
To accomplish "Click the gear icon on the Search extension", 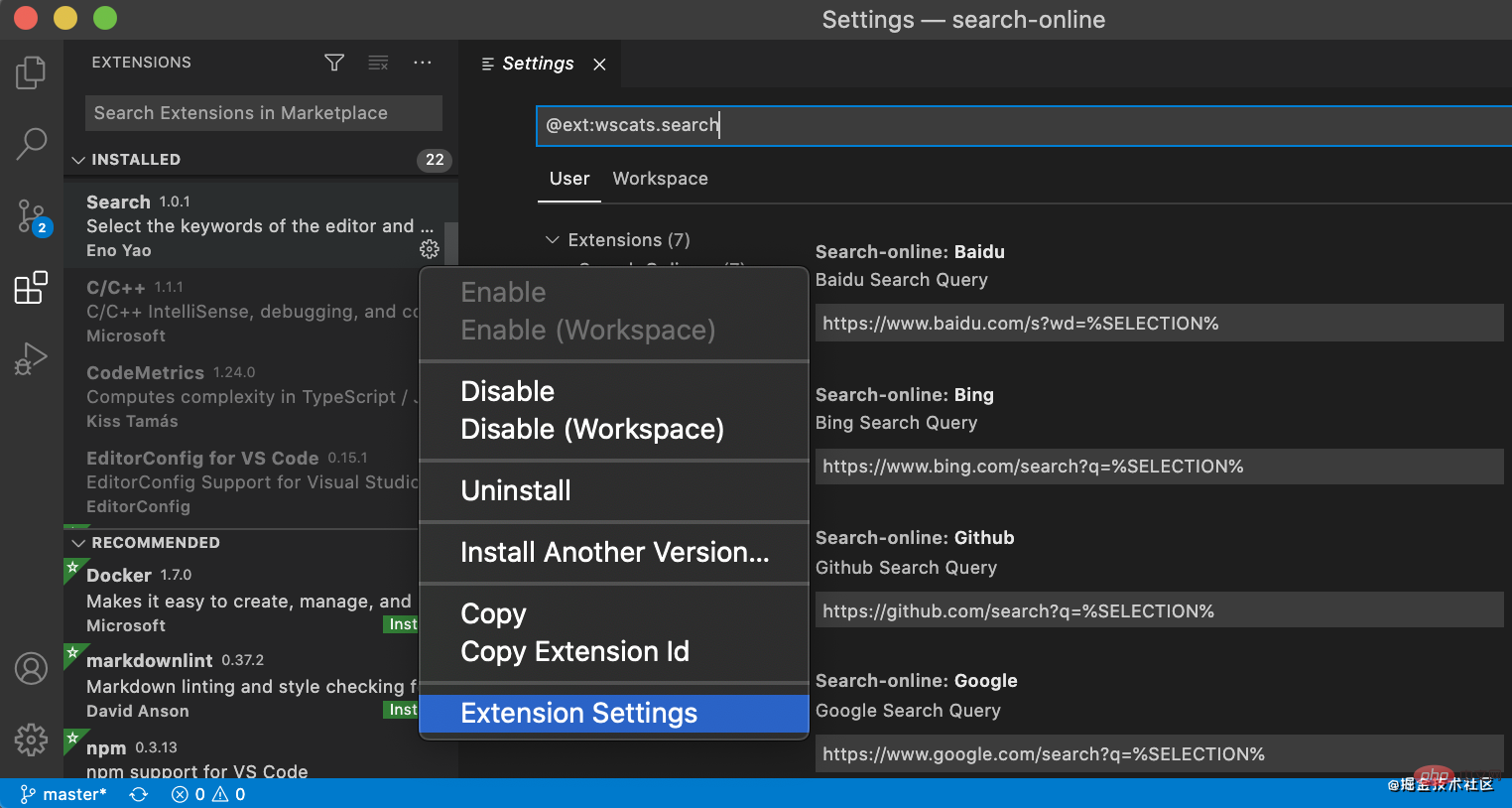I will point(429,249).
